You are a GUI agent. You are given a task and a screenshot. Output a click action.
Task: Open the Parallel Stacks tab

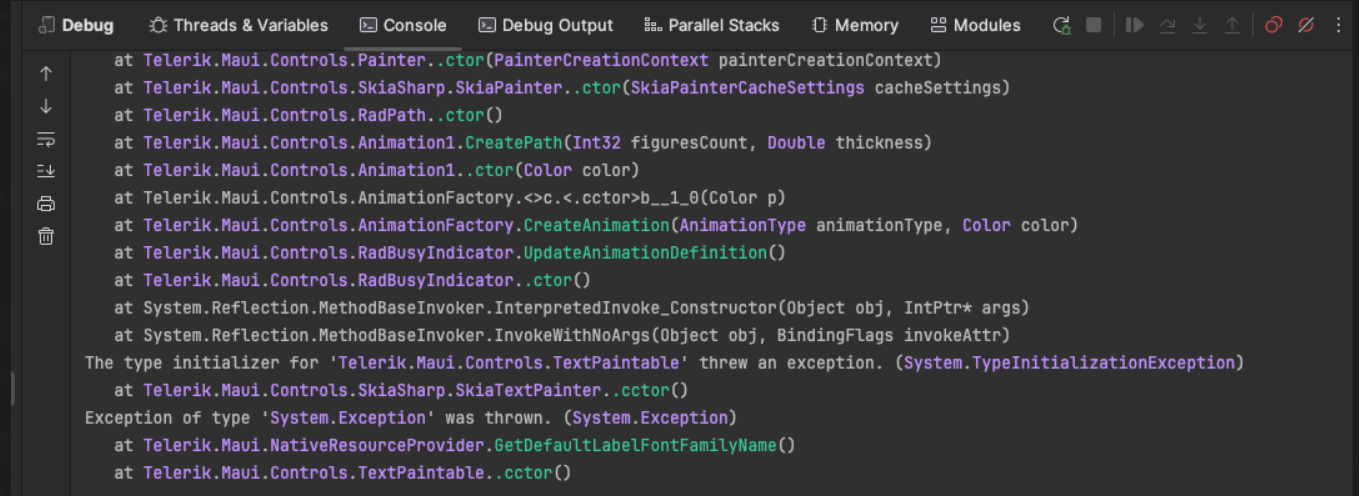coord(712,26)
